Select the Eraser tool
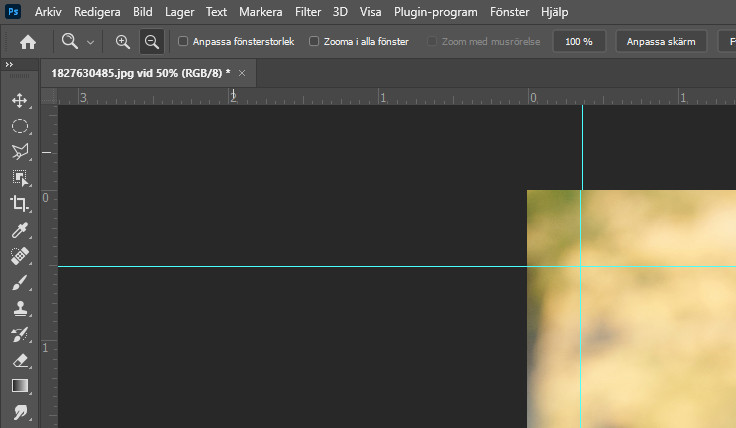This screenshot has height=428, width=736. (20, 360)
